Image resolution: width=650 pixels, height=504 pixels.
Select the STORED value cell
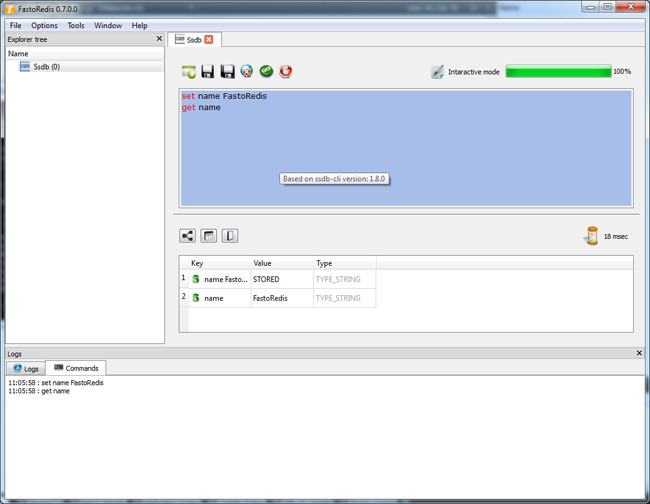click(282, 279)
